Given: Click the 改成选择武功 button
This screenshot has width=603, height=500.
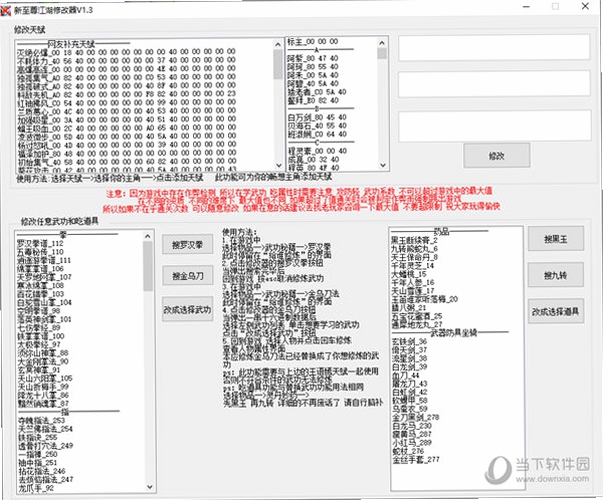Looking at the screenshot, I should pyautogui.click(x=187, y=309).
